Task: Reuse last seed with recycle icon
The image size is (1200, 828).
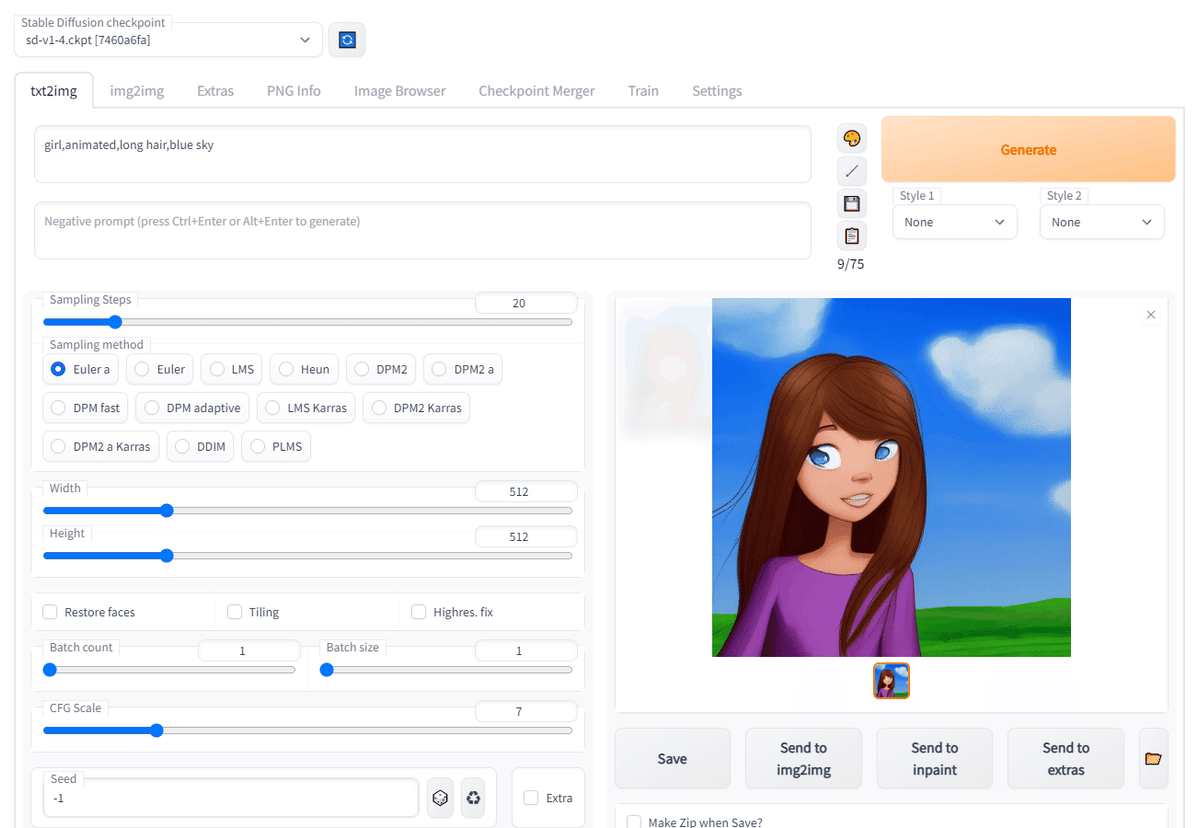Action: pyautogui.click(x=473, y=798)
